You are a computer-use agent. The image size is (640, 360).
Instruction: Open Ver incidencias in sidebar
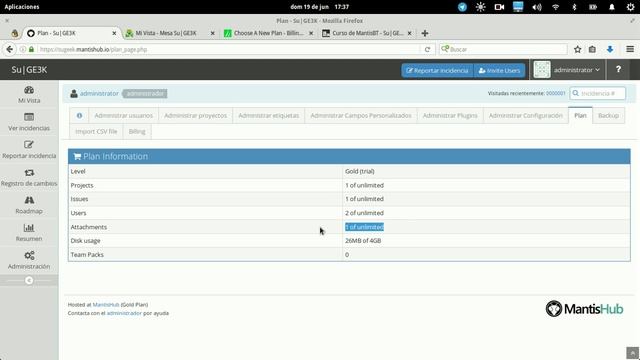pos(29,122)
